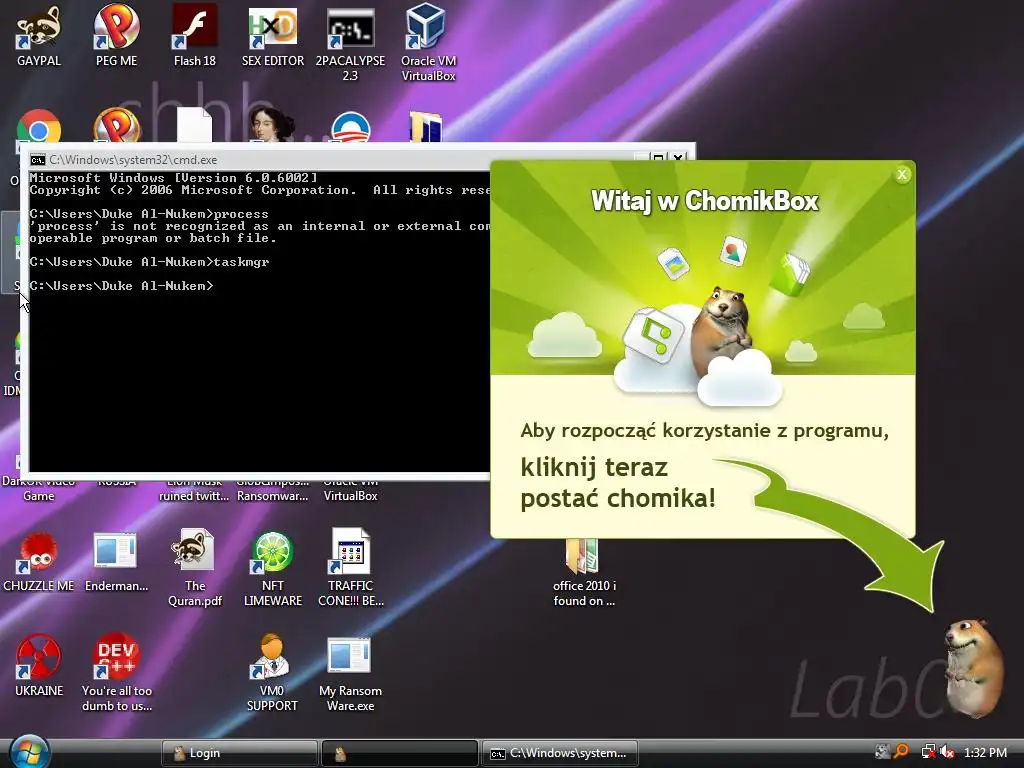The image size is (1024, 768).
Task: Open The Quran.pdf desktop file
Action: [195, 568]
